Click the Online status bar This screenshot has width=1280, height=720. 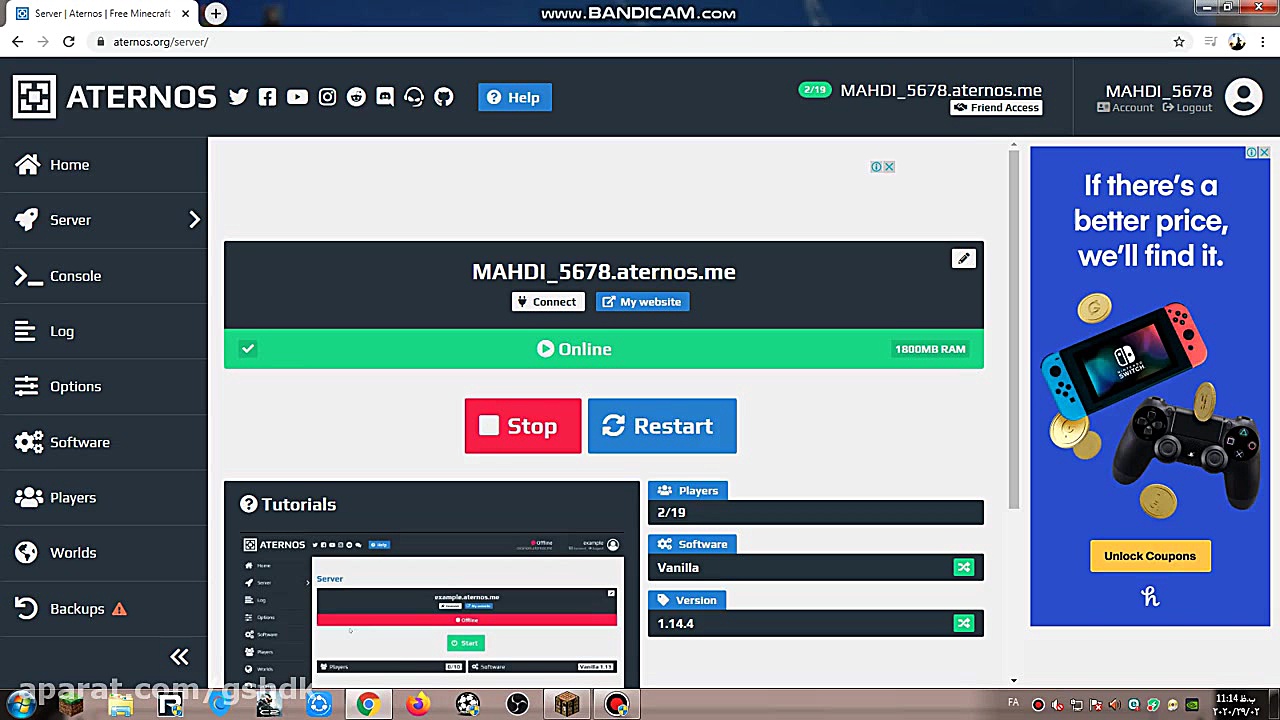(x=604, y=349)
